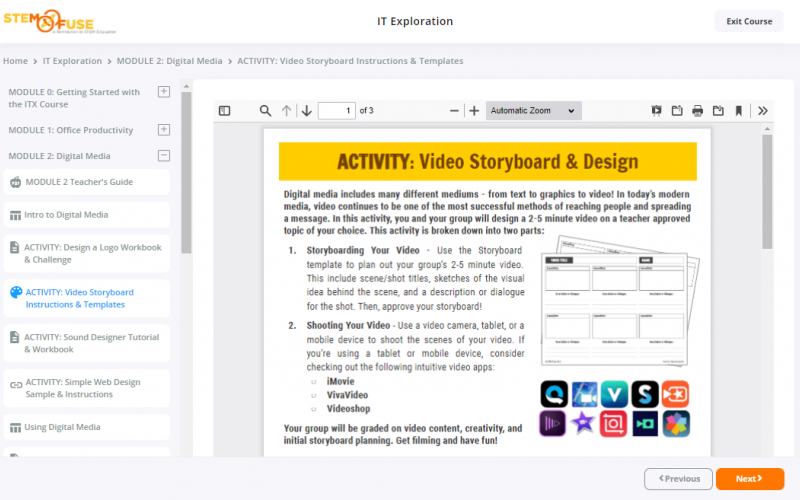Print the PDF document

click(697, 111)
